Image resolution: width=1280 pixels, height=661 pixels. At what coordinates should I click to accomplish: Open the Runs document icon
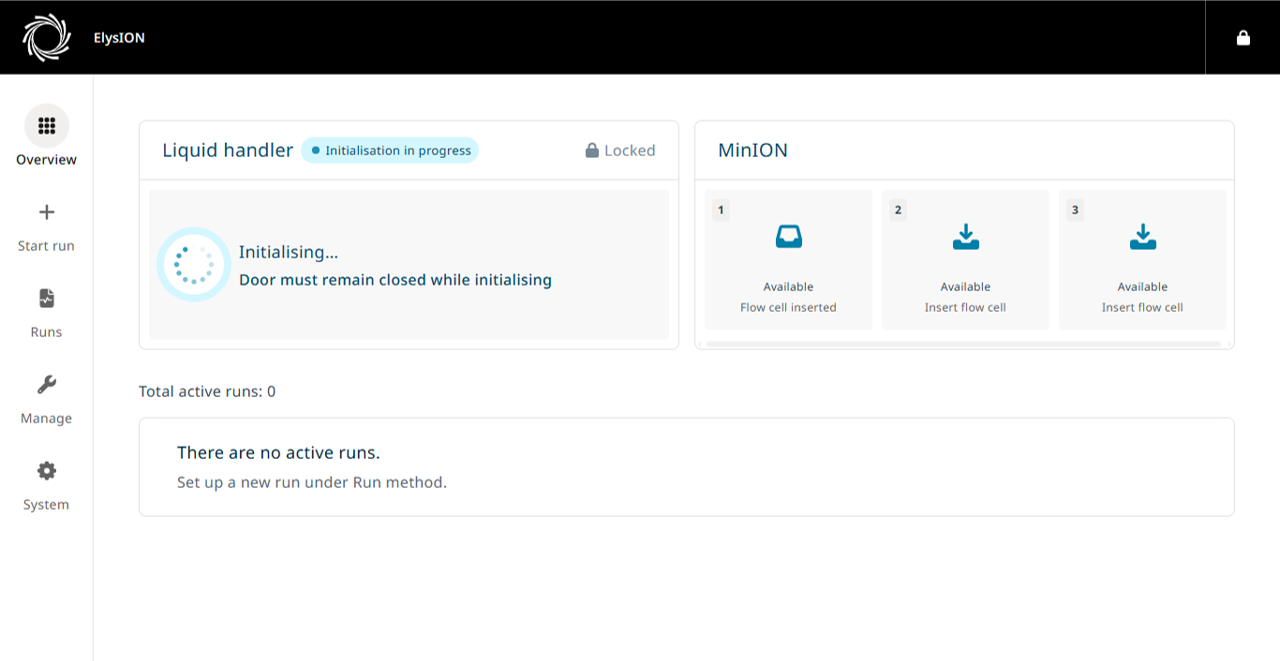point(46,298)
